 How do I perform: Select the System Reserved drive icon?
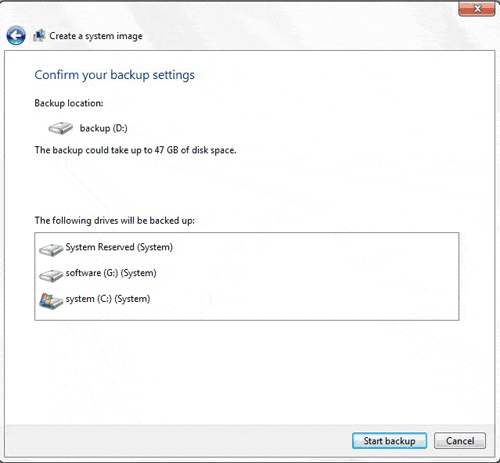coord(51,249)
